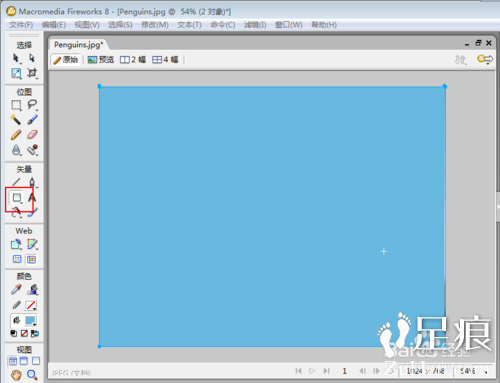The image size is (500, 383).
Task: Open the fill color swatch picker
Action: click(x=31, y=321)
